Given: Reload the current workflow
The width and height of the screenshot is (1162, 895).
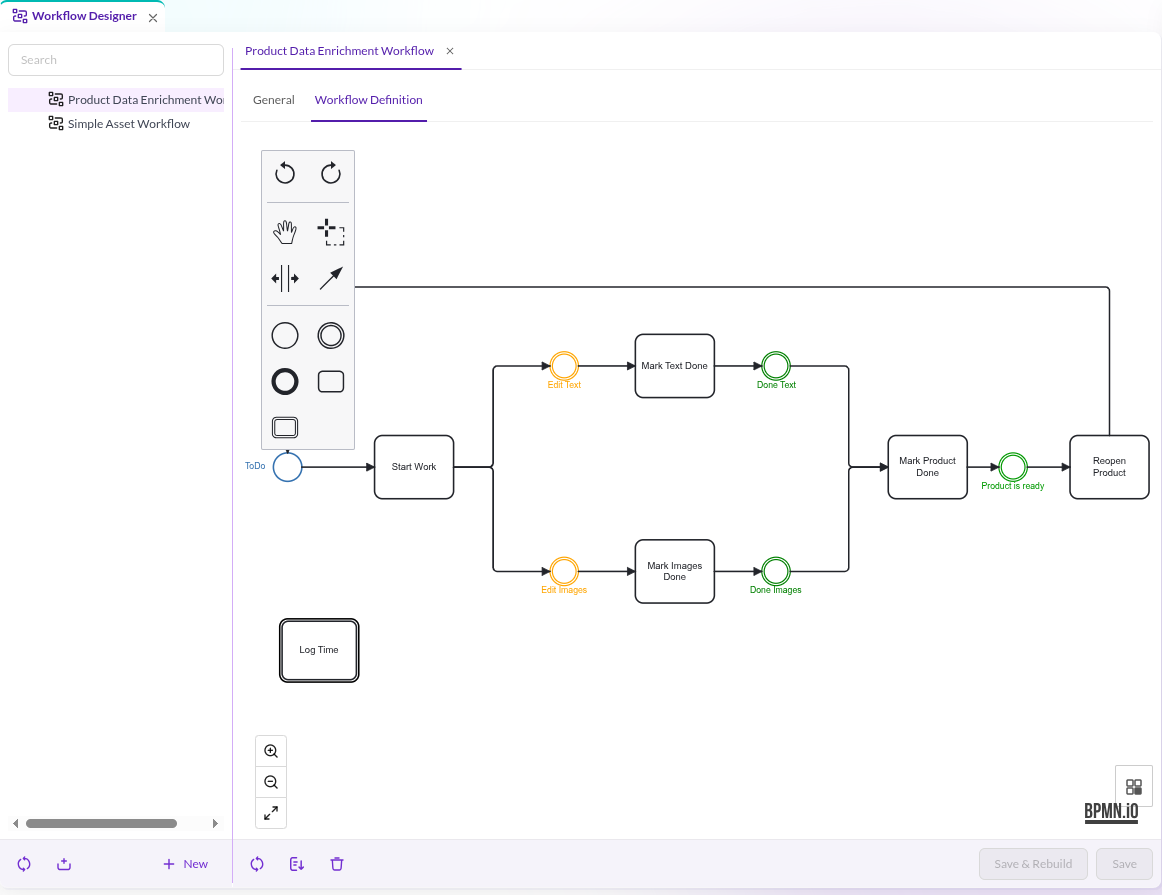Looking at the screenshot, I should click(257, 864).
